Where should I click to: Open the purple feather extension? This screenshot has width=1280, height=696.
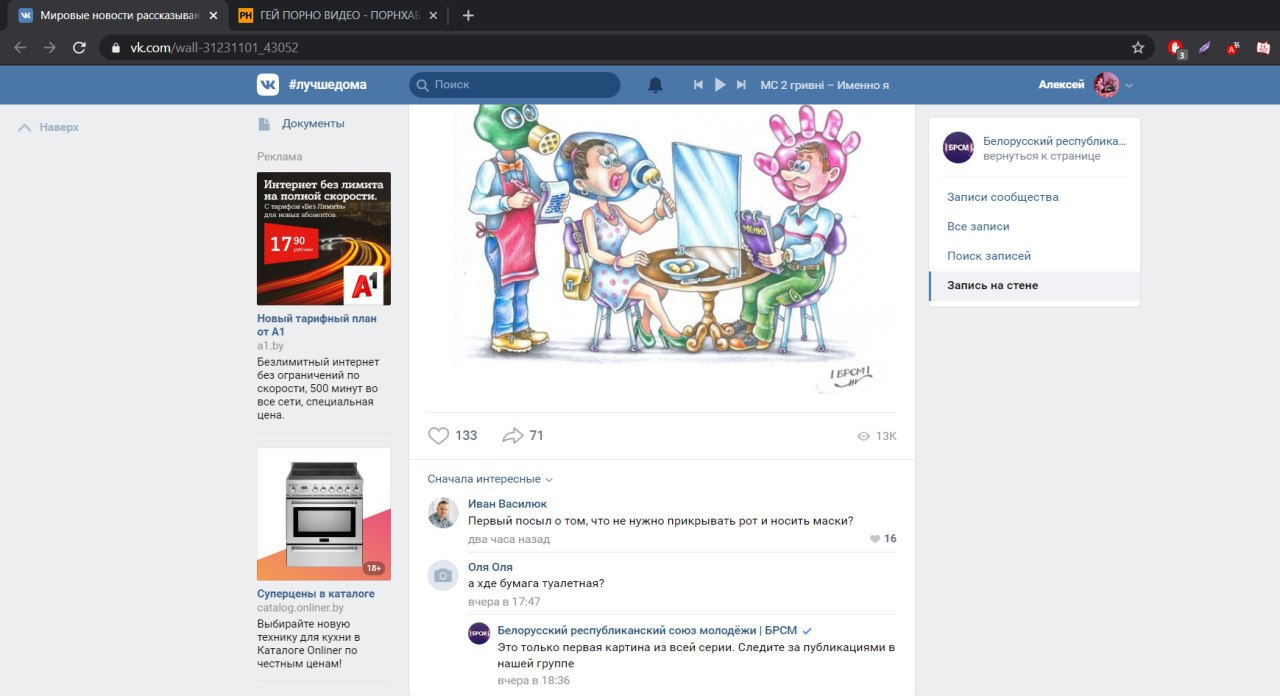pyautogui.click(x=1205, y=47)
